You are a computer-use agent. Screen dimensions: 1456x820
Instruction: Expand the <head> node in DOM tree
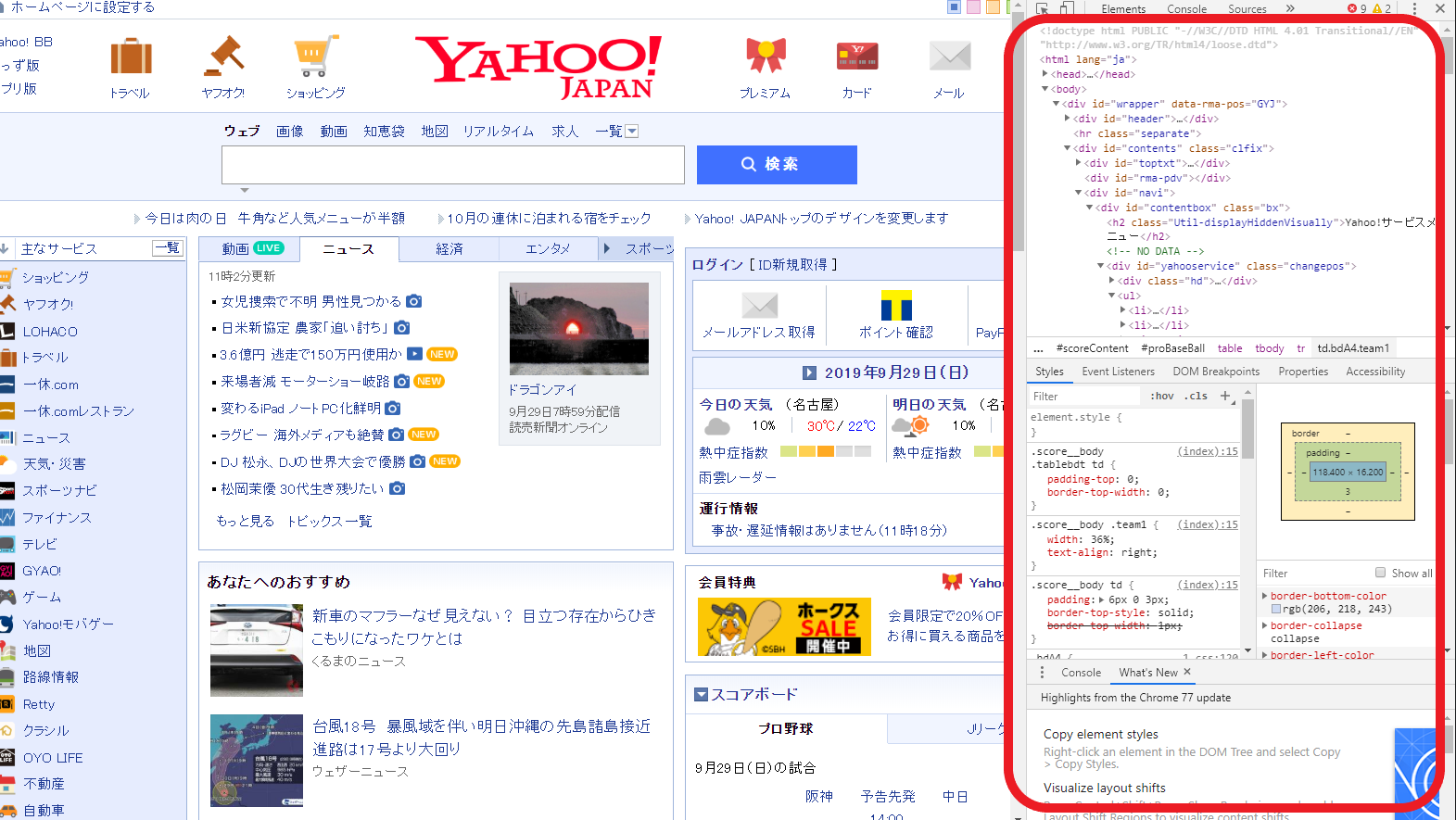tap(1045, 74)
